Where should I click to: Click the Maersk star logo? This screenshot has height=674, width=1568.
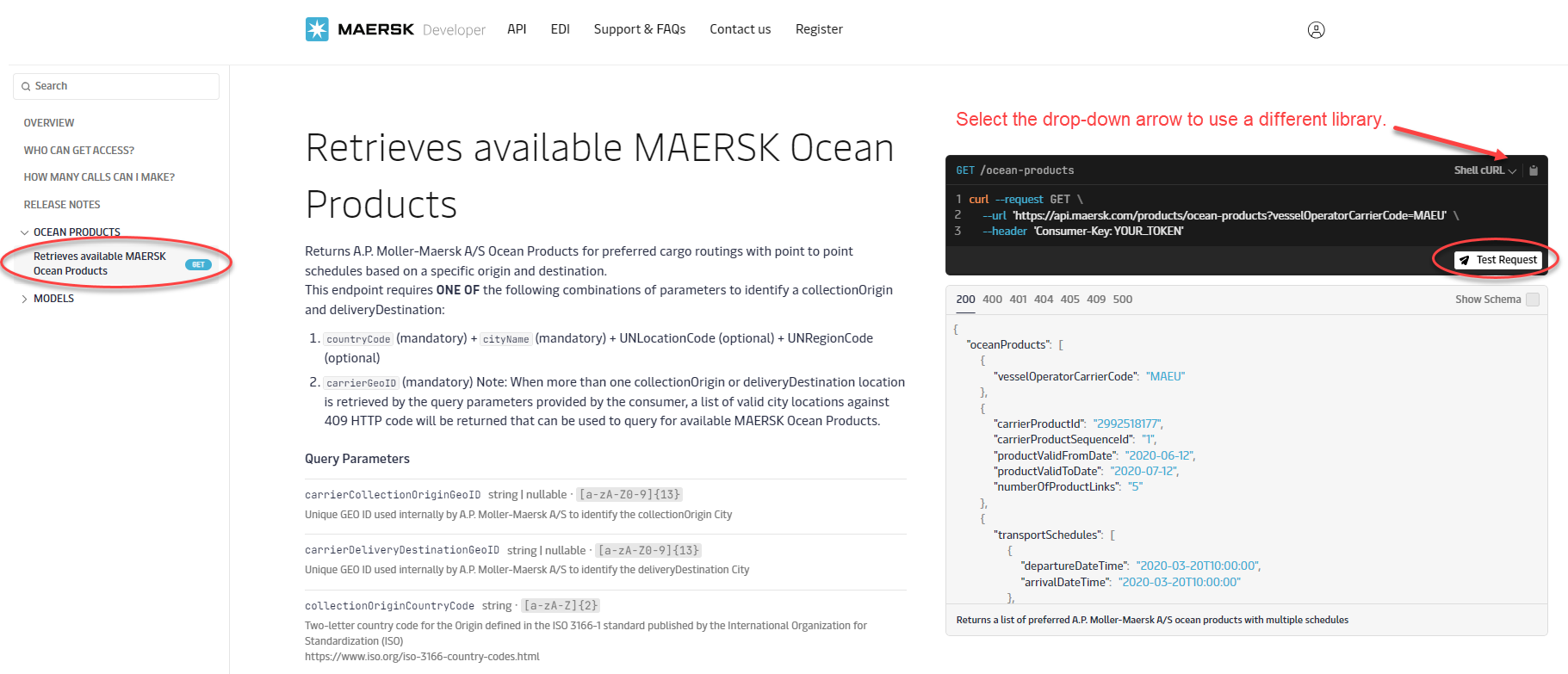(x=317, y=29)
